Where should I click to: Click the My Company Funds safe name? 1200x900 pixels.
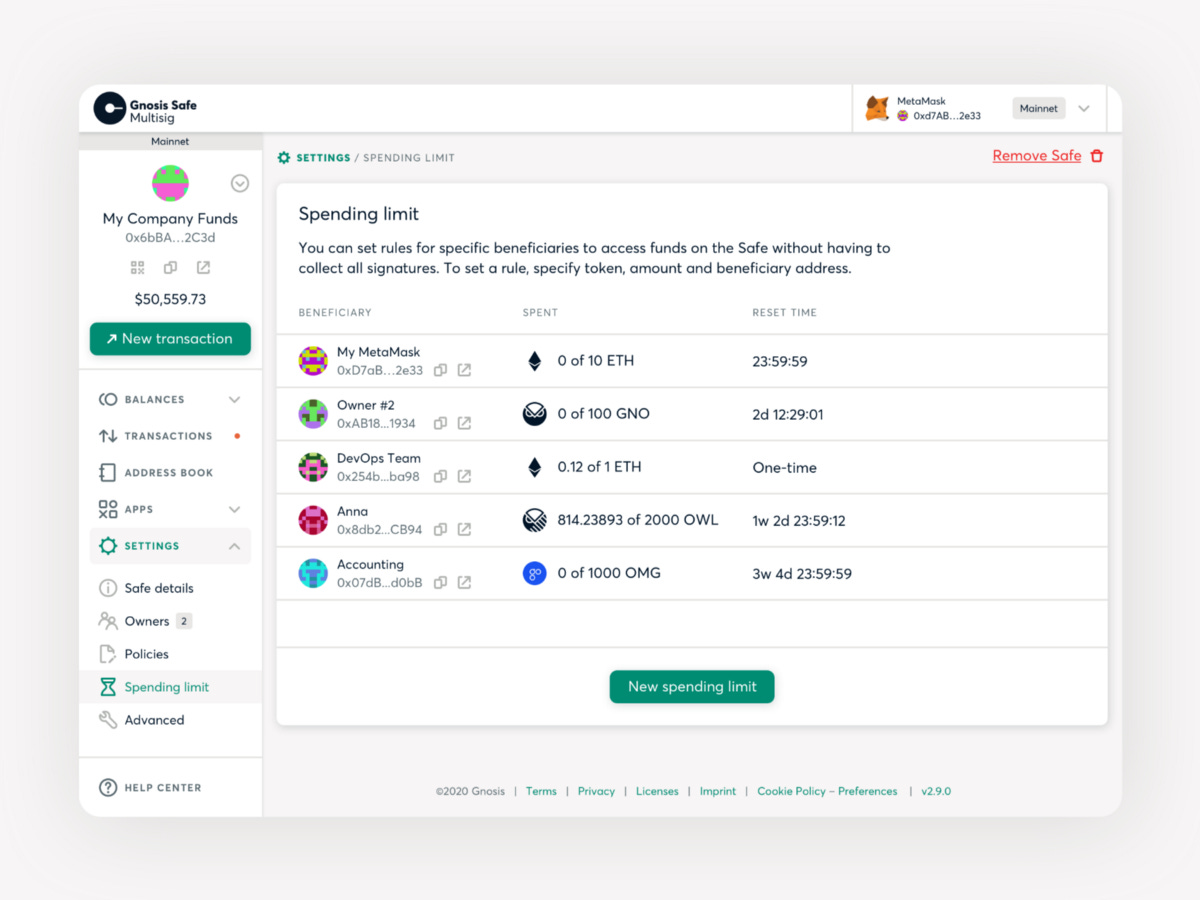point(171,219)
